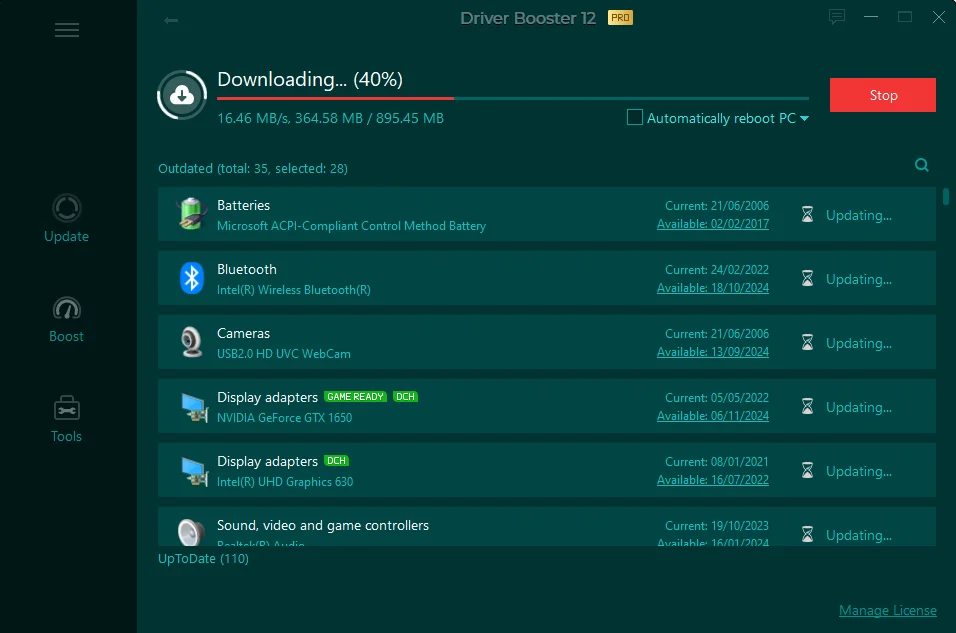This screenshot has width=956, height=633.
Task: Click hourglass icon in Sound controllers row
Action: point(807,534)
